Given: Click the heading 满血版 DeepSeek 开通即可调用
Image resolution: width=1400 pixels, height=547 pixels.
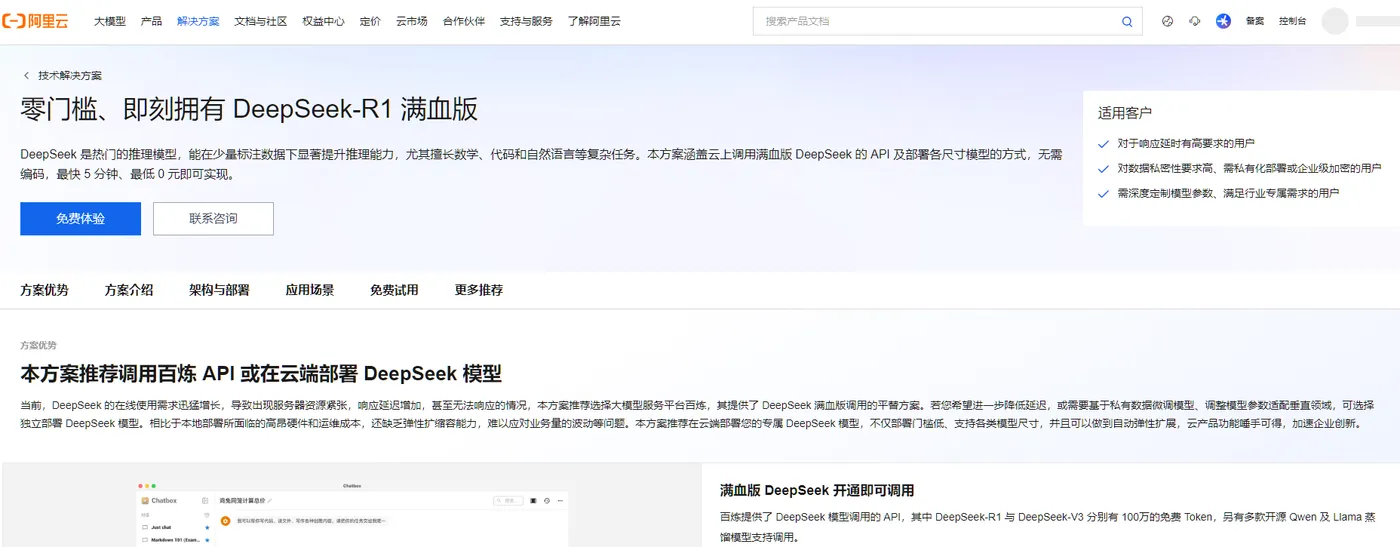Looking at the screenshot, I should (x=817, y=490).
